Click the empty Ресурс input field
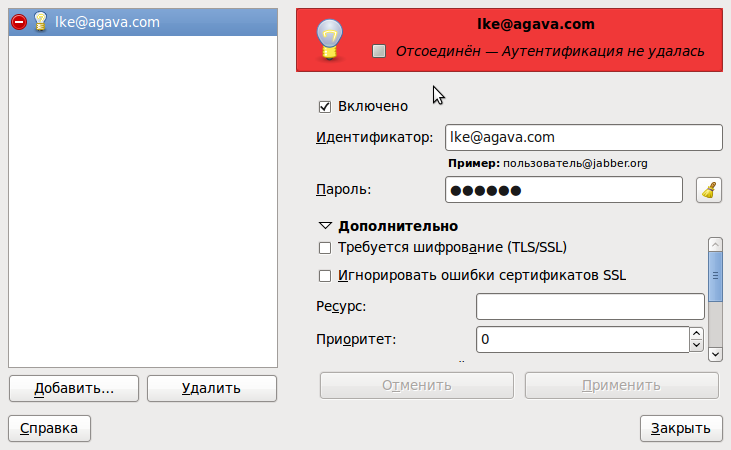Image resolution: width=731 pixels, height=450 pixels. coord(590,306)
